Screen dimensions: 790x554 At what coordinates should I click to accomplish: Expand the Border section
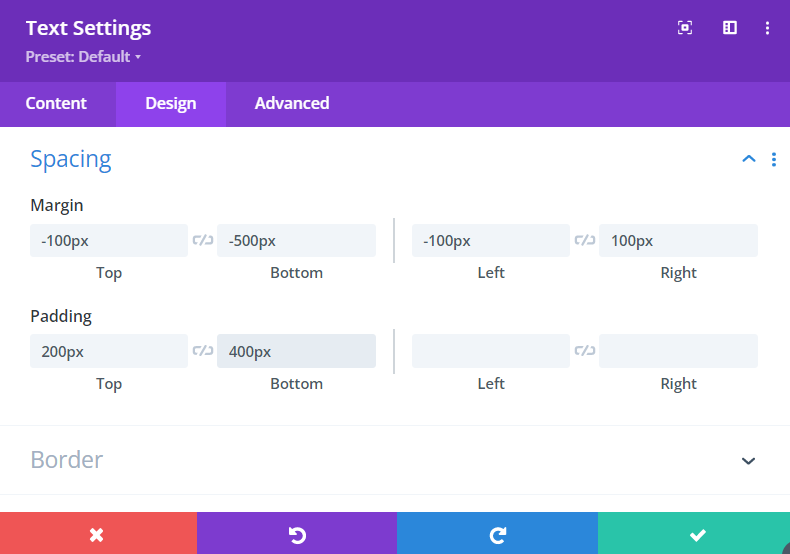pyautogui.click(x=748, y=461)
